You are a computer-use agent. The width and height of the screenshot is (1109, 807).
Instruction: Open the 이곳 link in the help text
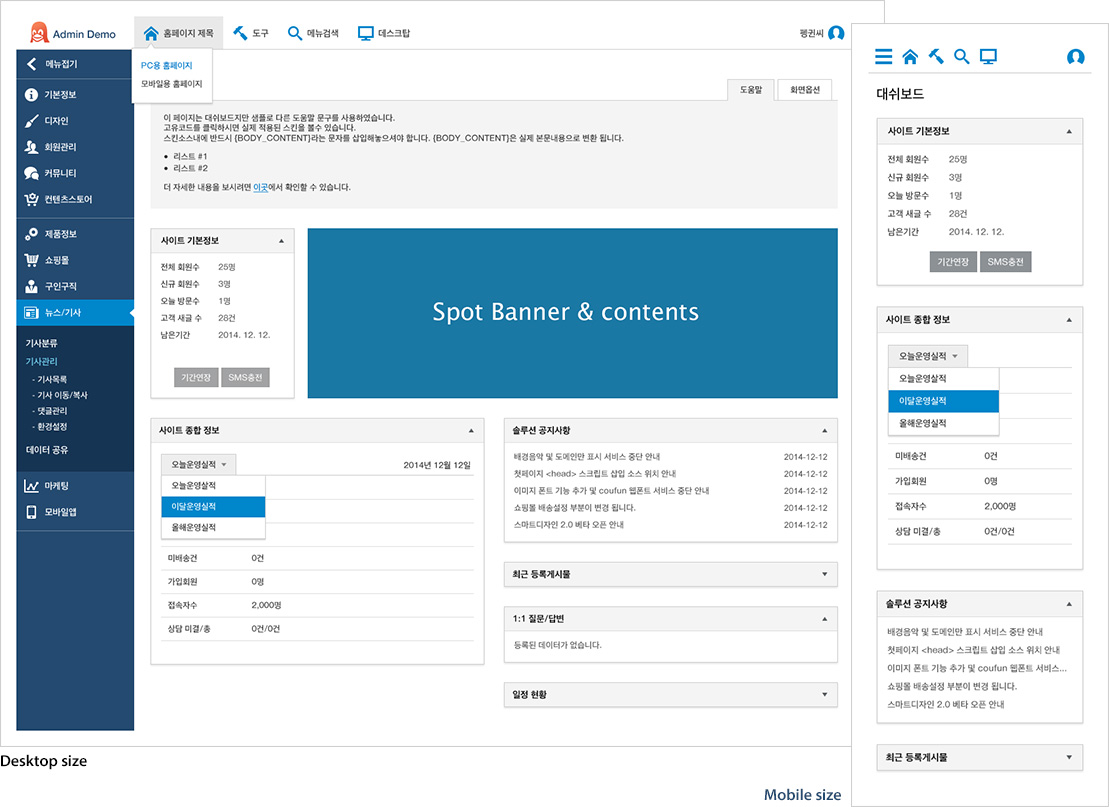tap(262, 186)
